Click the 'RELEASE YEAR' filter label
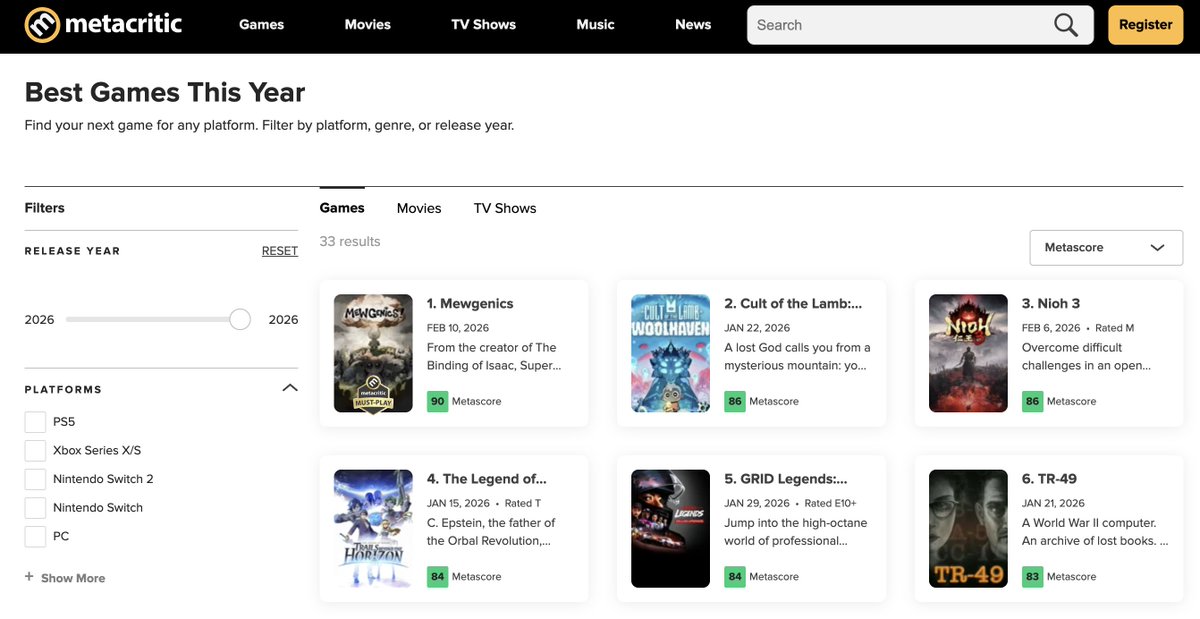The width and height of the screenshot is (1200, 619). pyautogui.click(x=72, y=251)
